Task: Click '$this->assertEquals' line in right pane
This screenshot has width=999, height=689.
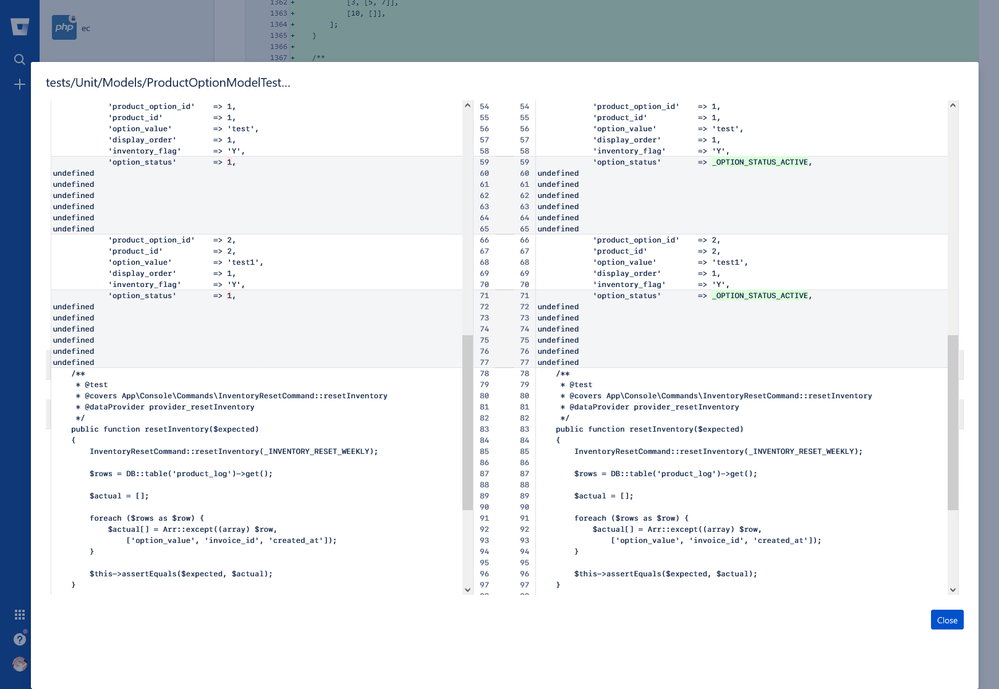Action: click(x=665, y=574)
